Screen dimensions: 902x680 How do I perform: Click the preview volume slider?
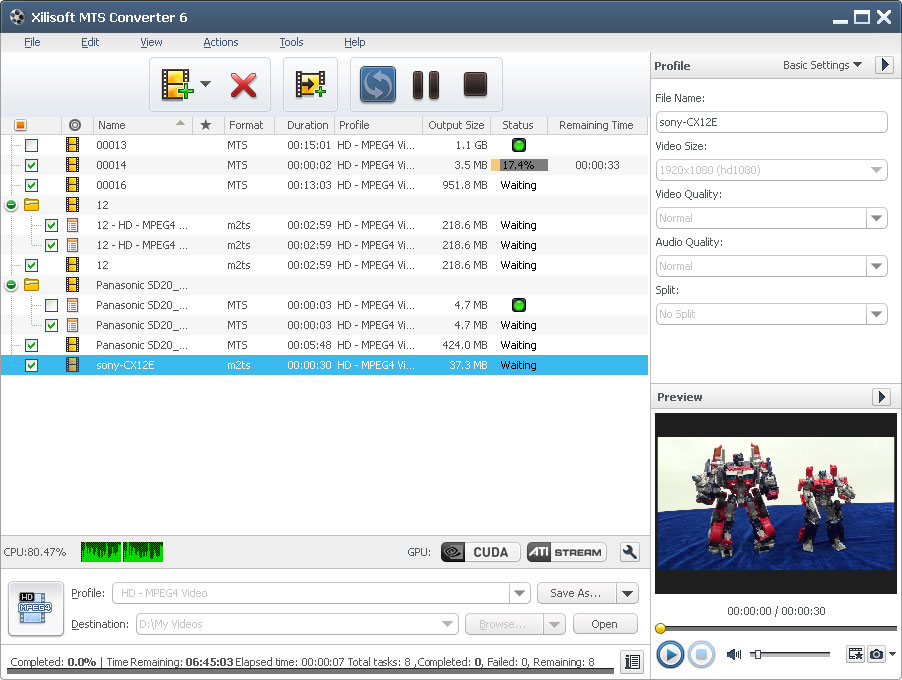(x=792, y=654)
